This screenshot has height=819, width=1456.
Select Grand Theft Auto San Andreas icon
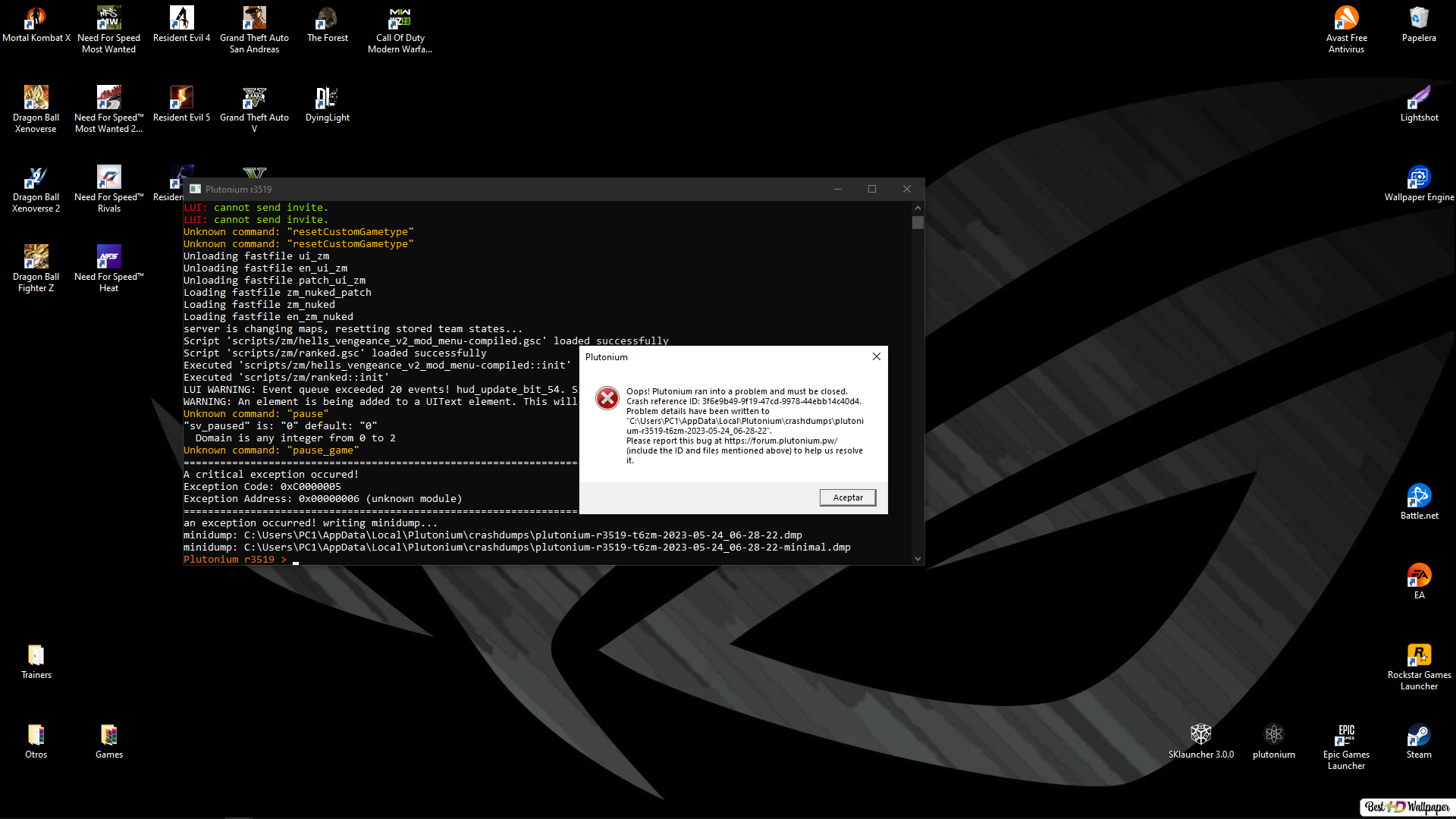pos(254,30)
